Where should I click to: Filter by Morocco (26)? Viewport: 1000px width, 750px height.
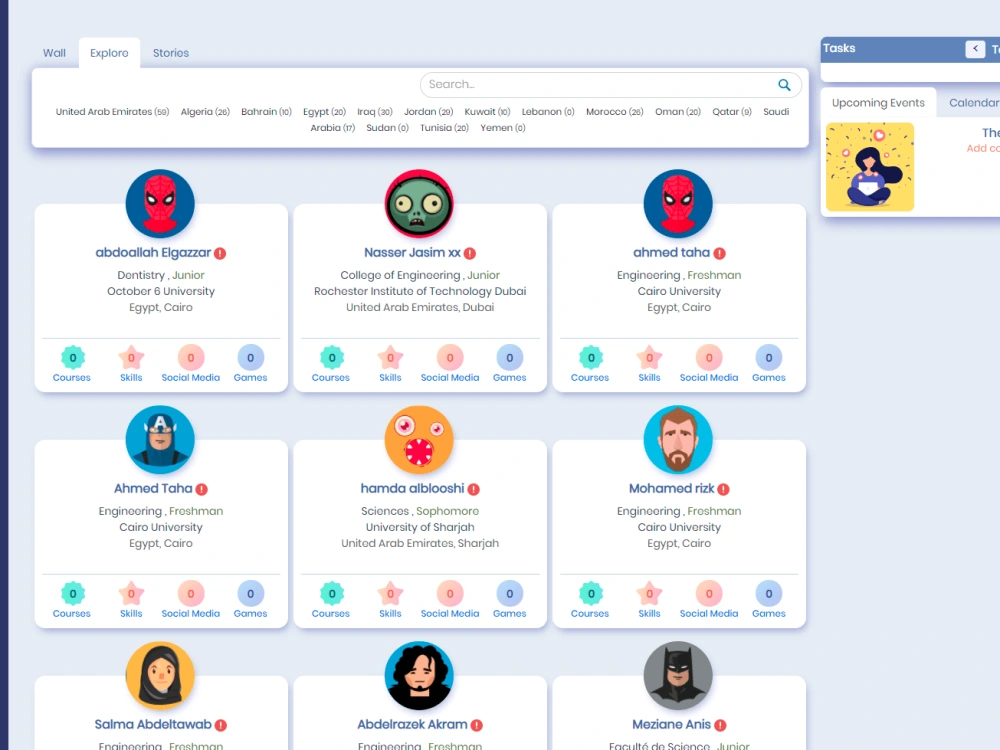[x=615, y=112]
